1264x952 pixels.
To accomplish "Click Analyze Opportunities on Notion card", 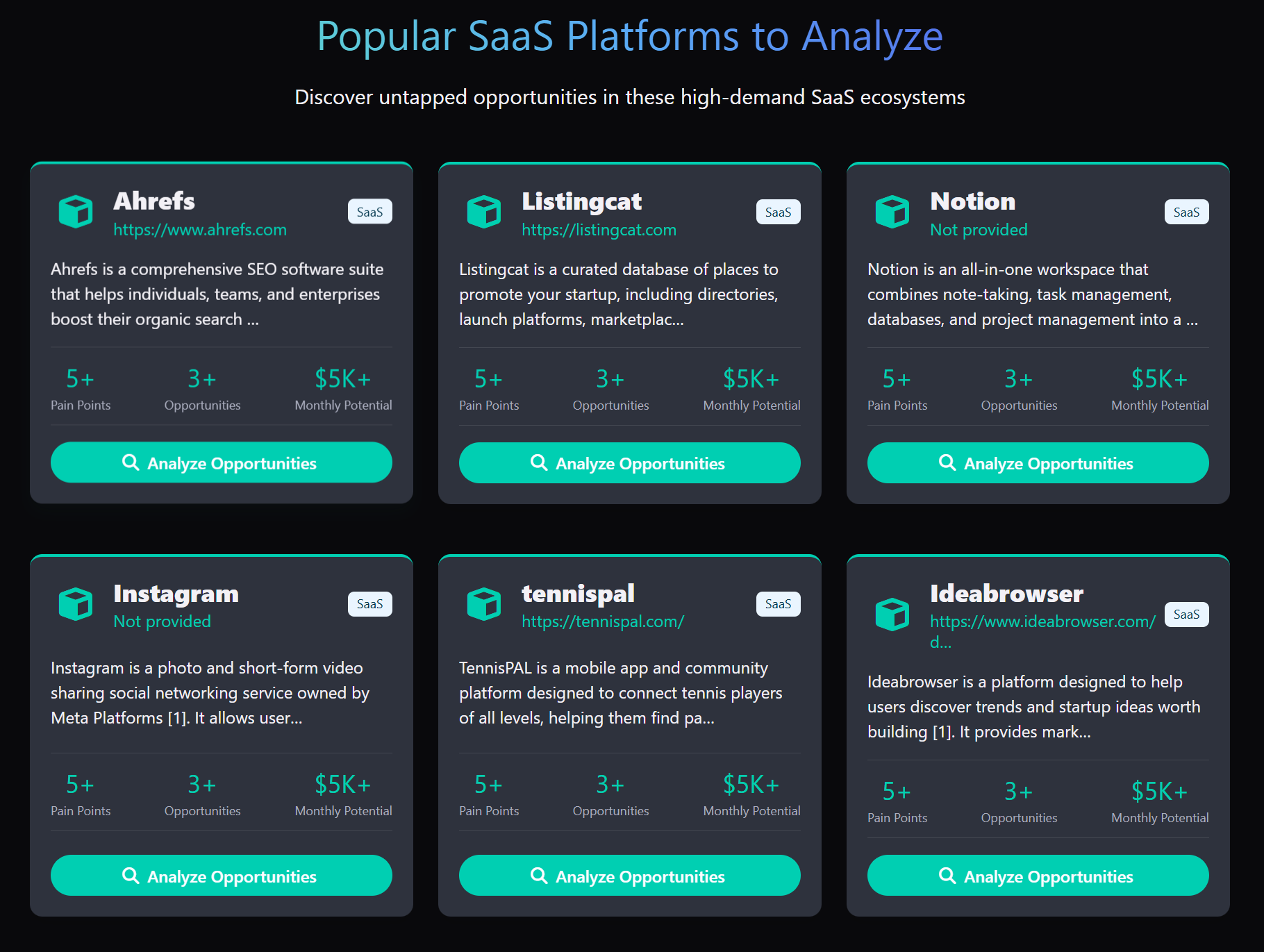I will (1038, 462).
